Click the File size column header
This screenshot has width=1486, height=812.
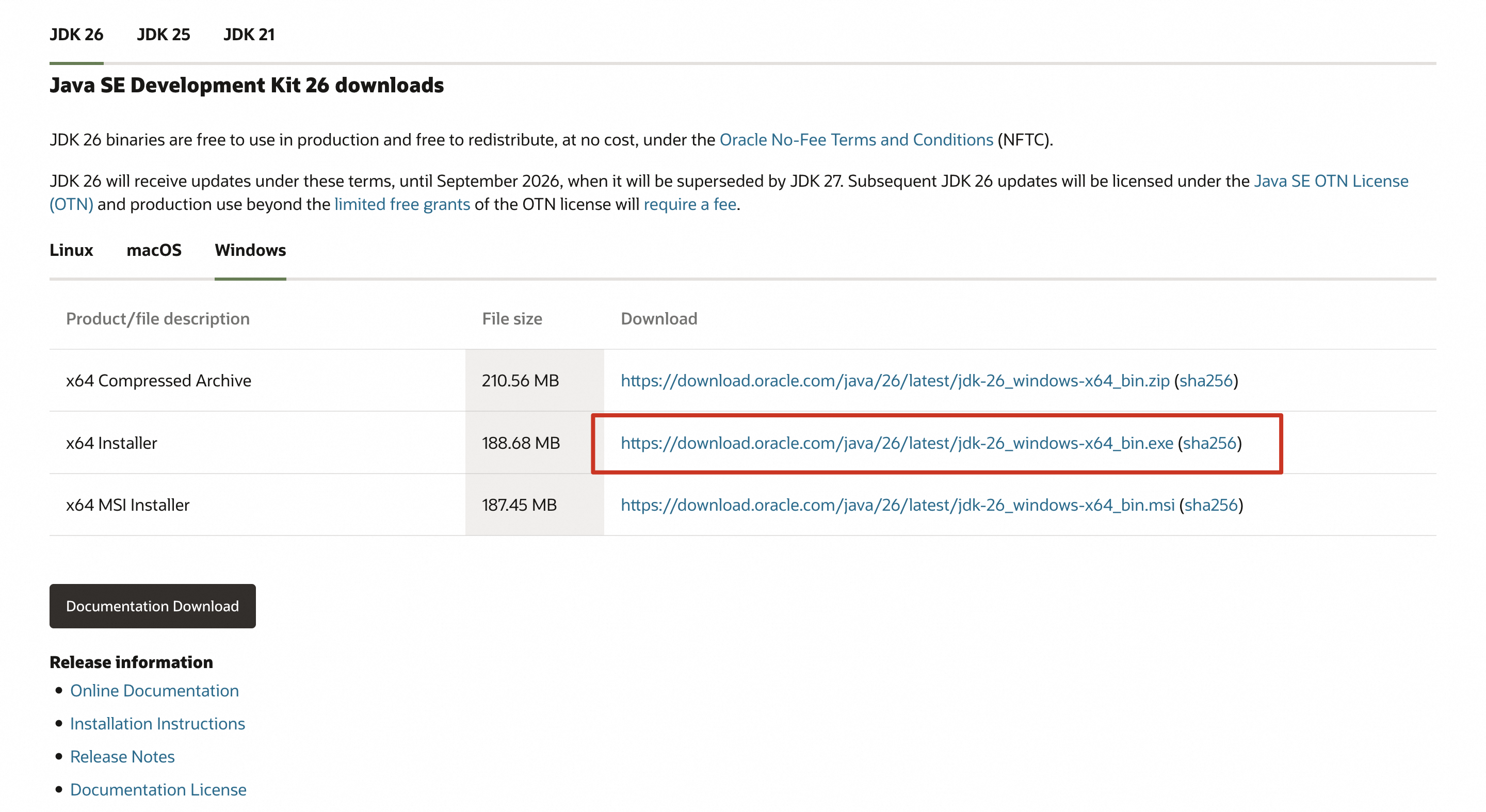[x=512, y=319]
